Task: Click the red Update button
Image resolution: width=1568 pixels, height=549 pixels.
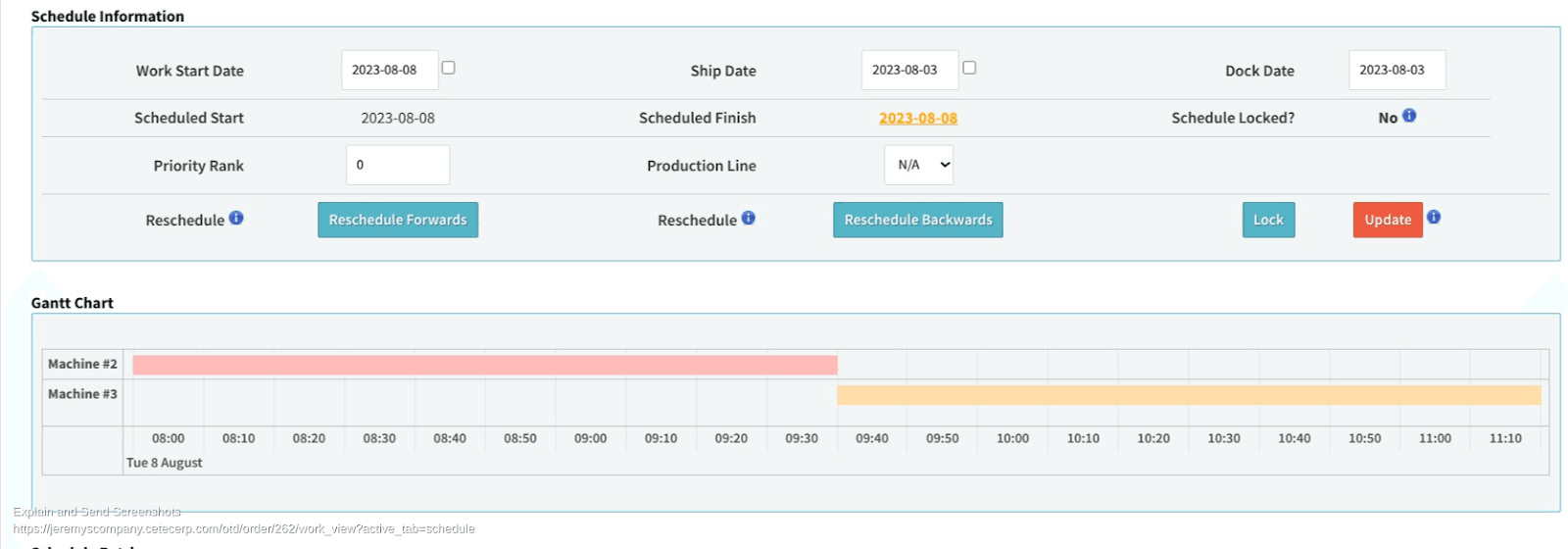Action: point(1387,220)
